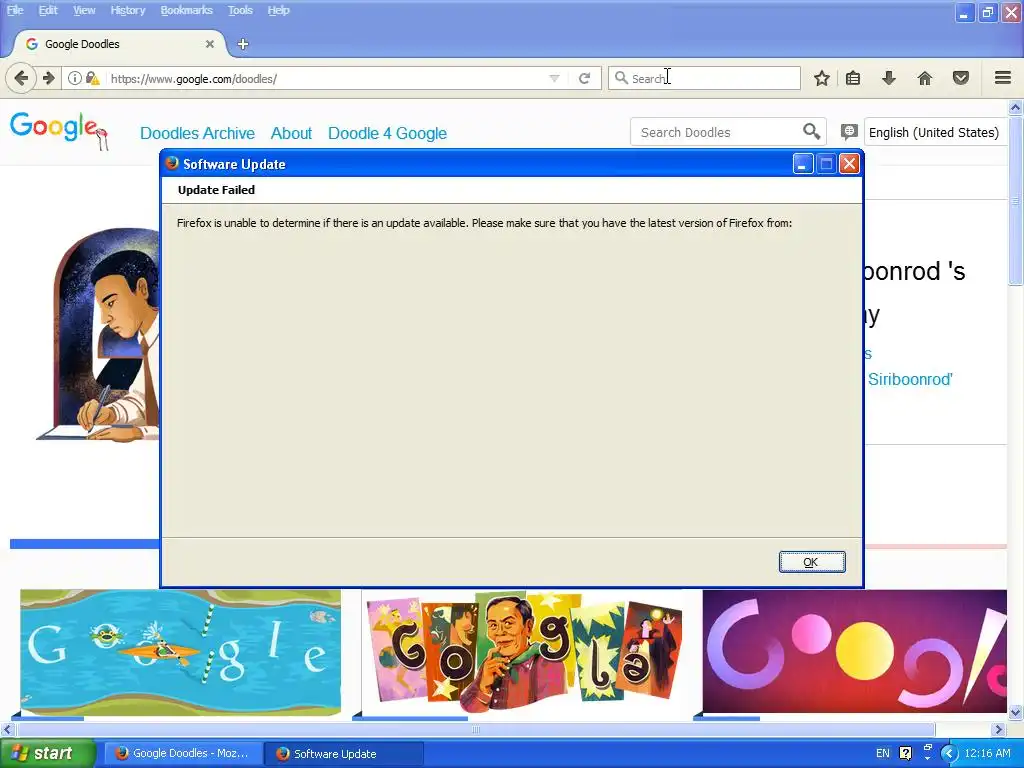Image resolution: width=1024 pixels, height=768 pixels.
Task: Click the horizontal scrollbar thumb
Action: 475,729
